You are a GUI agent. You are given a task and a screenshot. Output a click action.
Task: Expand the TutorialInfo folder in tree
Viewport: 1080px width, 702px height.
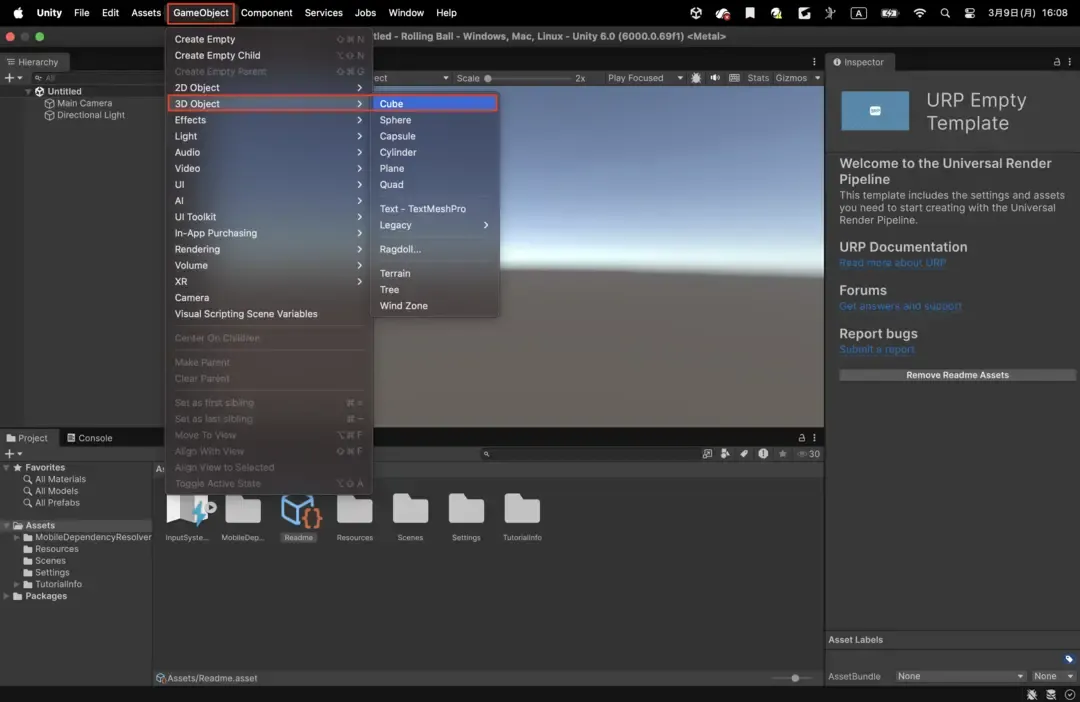17,584
